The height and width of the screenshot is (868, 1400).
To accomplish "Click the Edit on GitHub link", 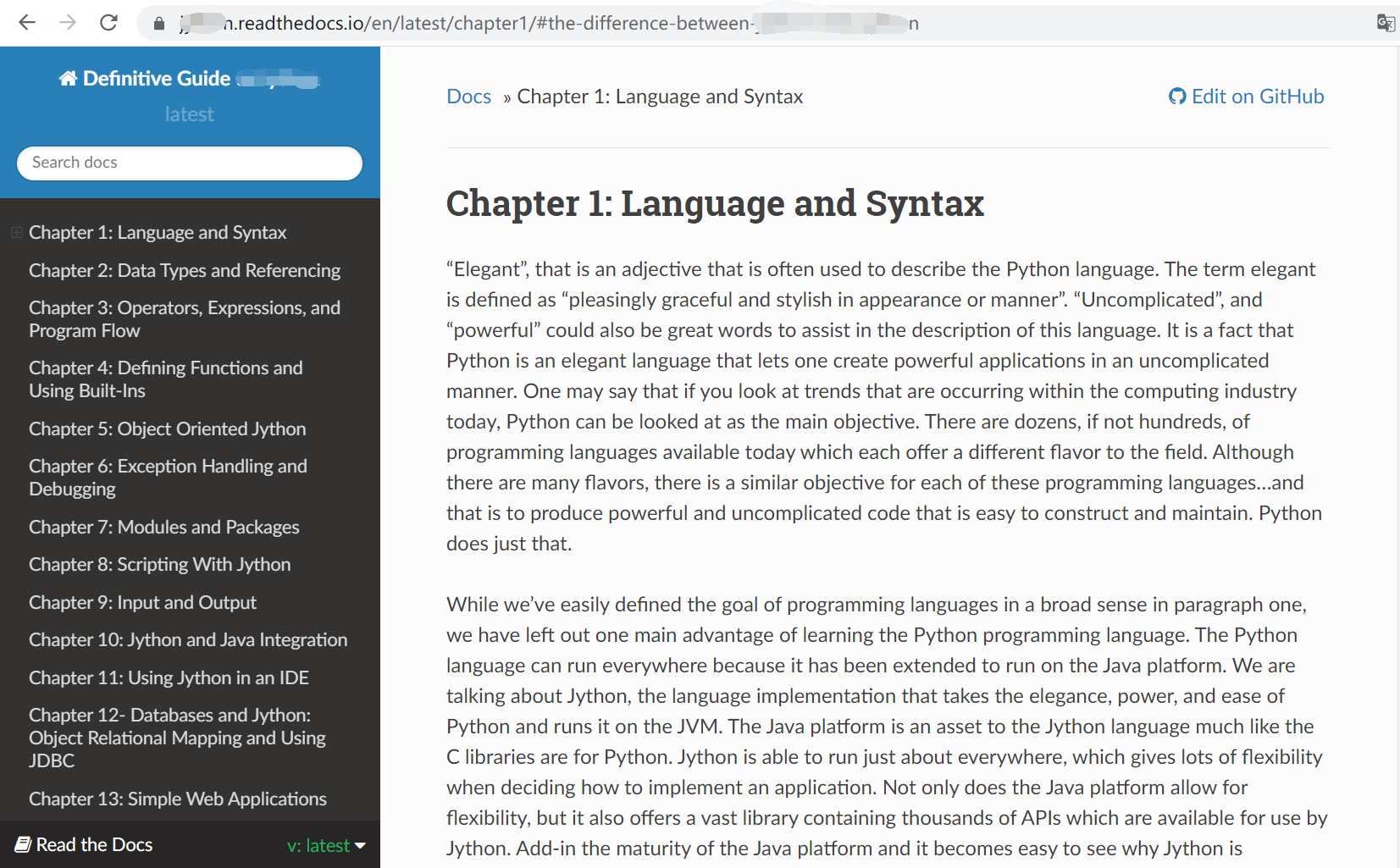I will tap(1257, 97).
